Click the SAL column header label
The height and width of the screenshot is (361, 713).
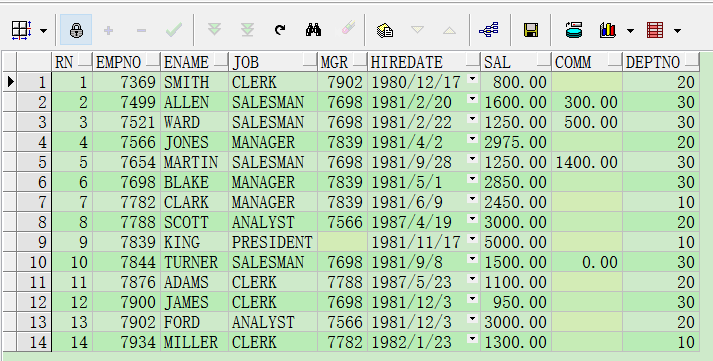(497, 62)
